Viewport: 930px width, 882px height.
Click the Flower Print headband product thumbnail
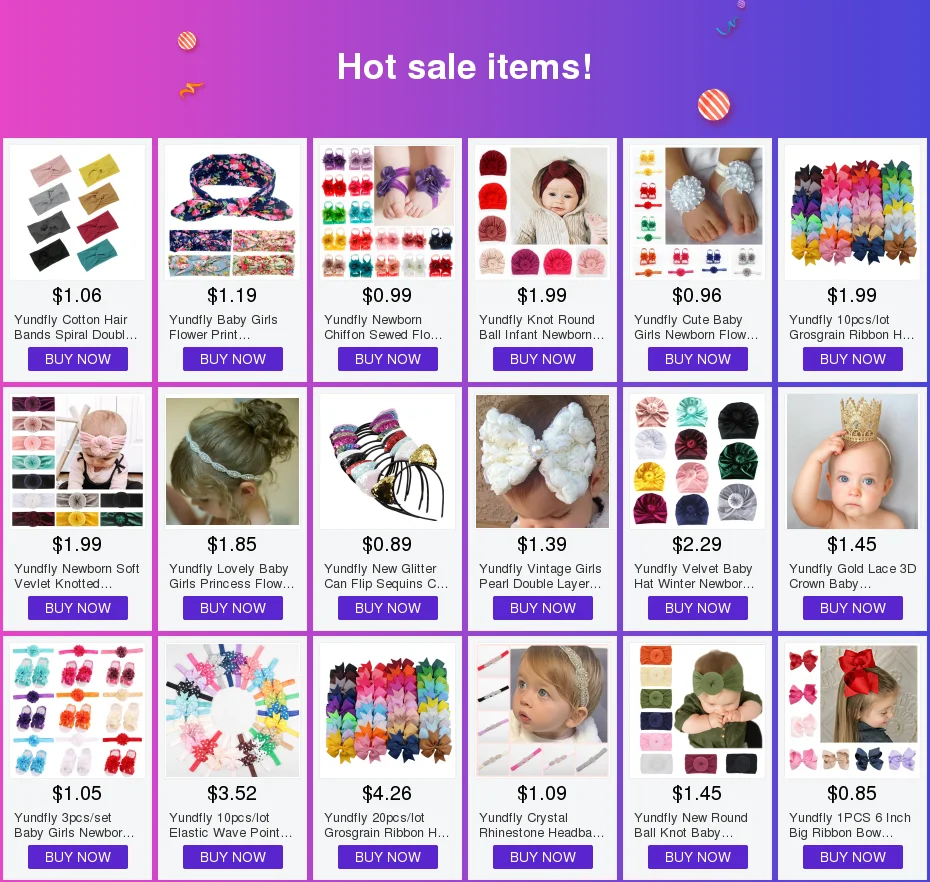(x=232, y=212)
